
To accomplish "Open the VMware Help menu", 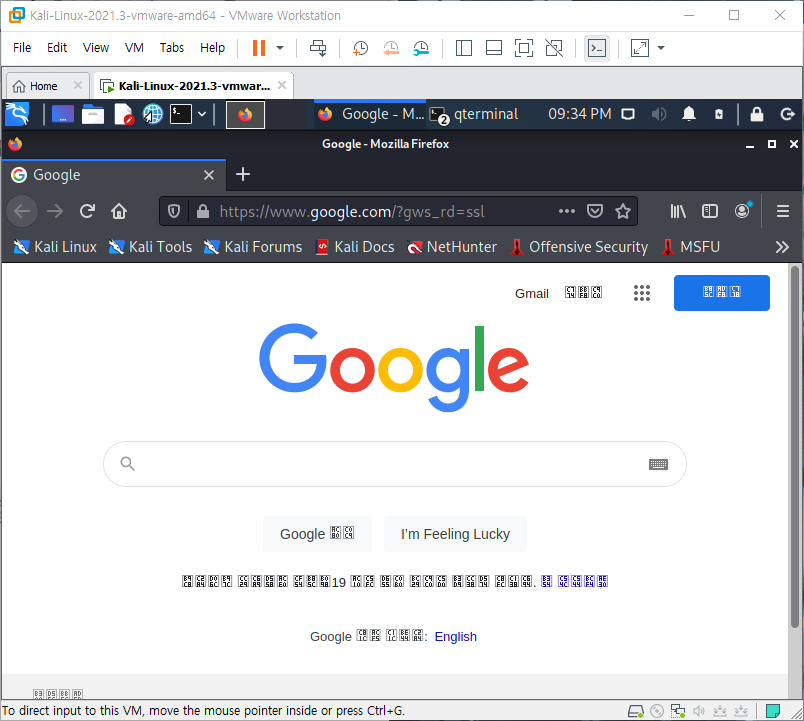I will pos(212,48).
